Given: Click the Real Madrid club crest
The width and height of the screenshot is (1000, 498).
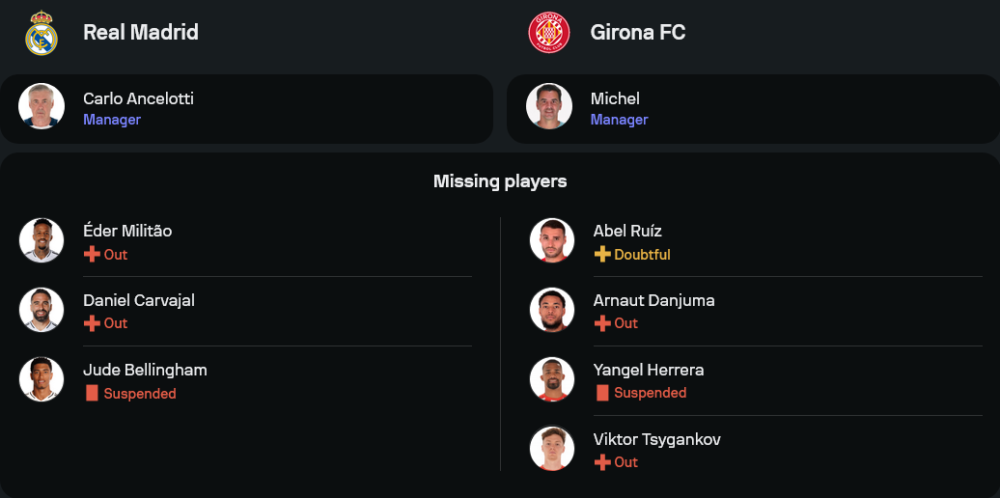Looking at the screenshot, I should (41, 32).
